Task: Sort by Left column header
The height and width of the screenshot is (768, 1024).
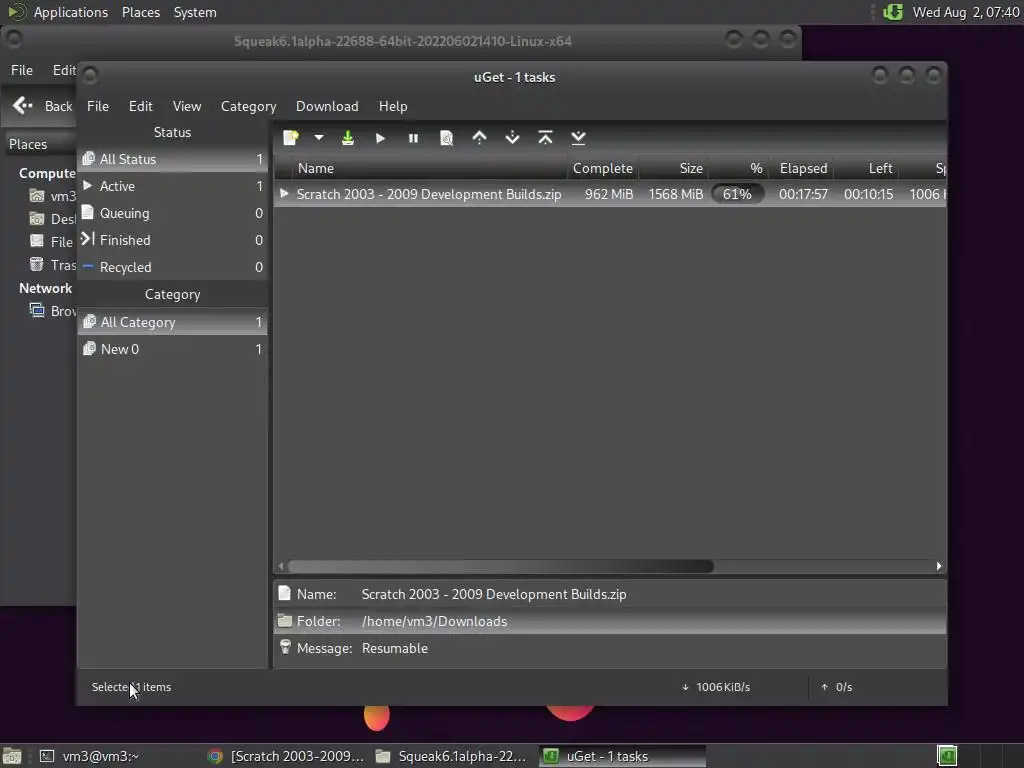Action: point(866,168)
